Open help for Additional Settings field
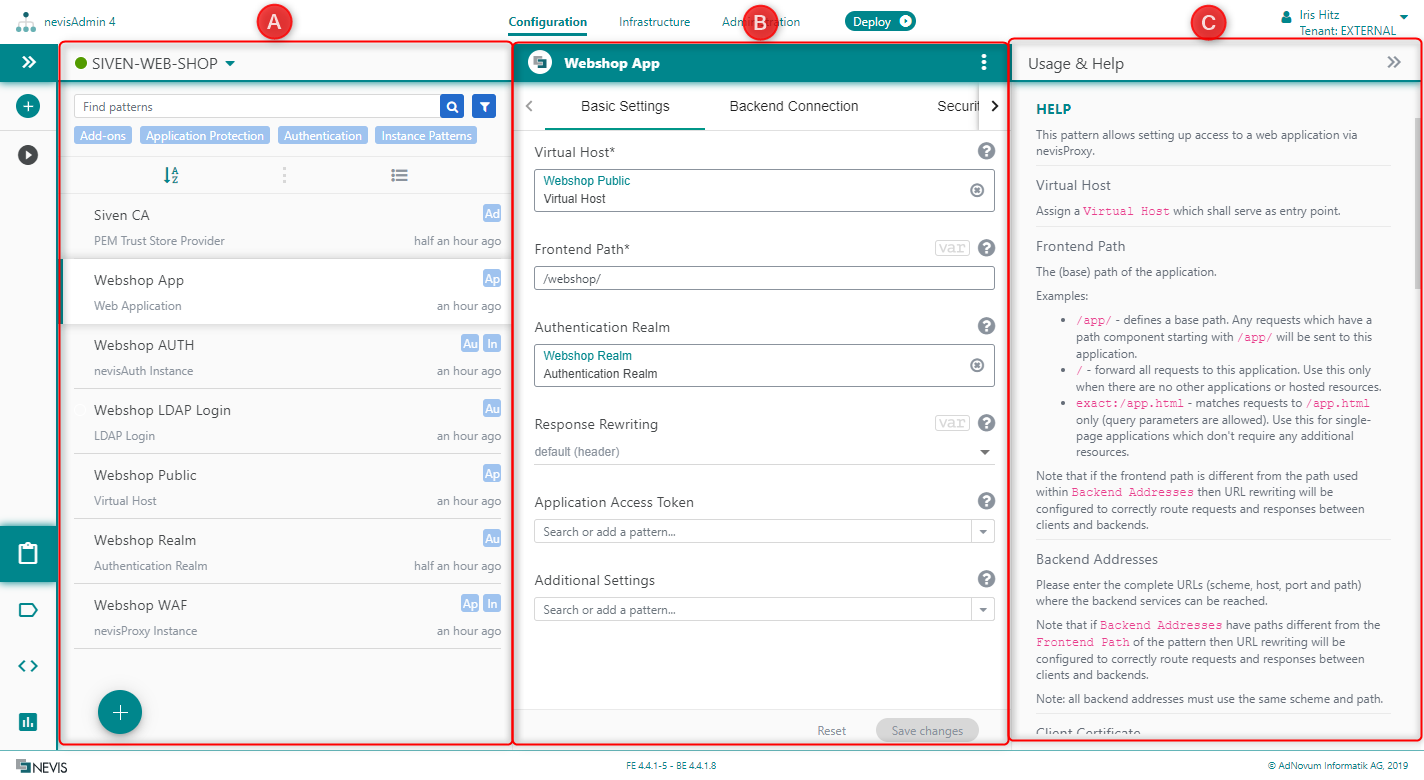 point(986,579)
